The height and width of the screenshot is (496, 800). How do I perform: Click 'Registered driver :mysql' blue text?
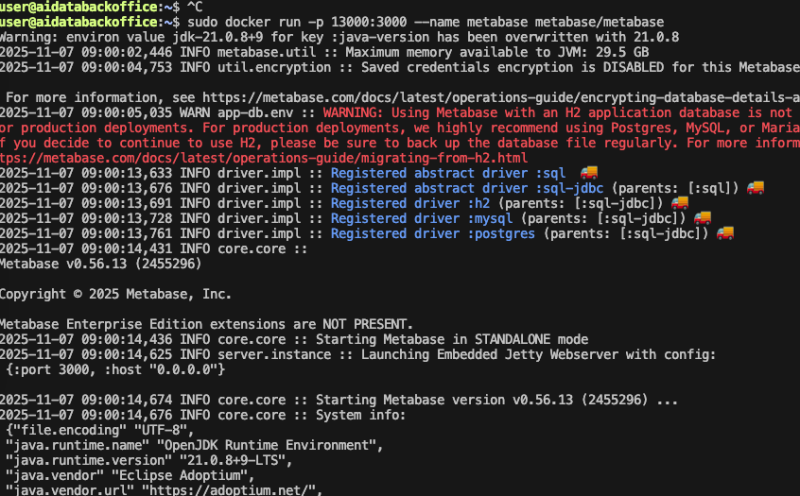pos(421,218)
